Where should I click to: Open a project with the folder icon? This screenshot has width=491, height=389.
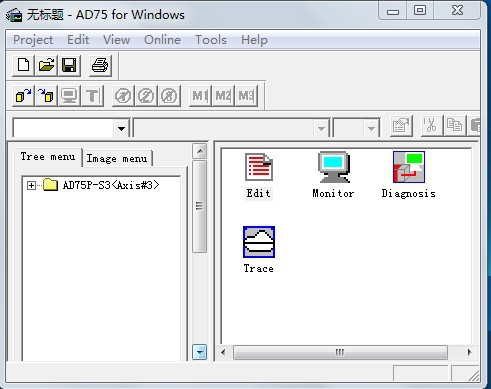(x=46, y=65)
